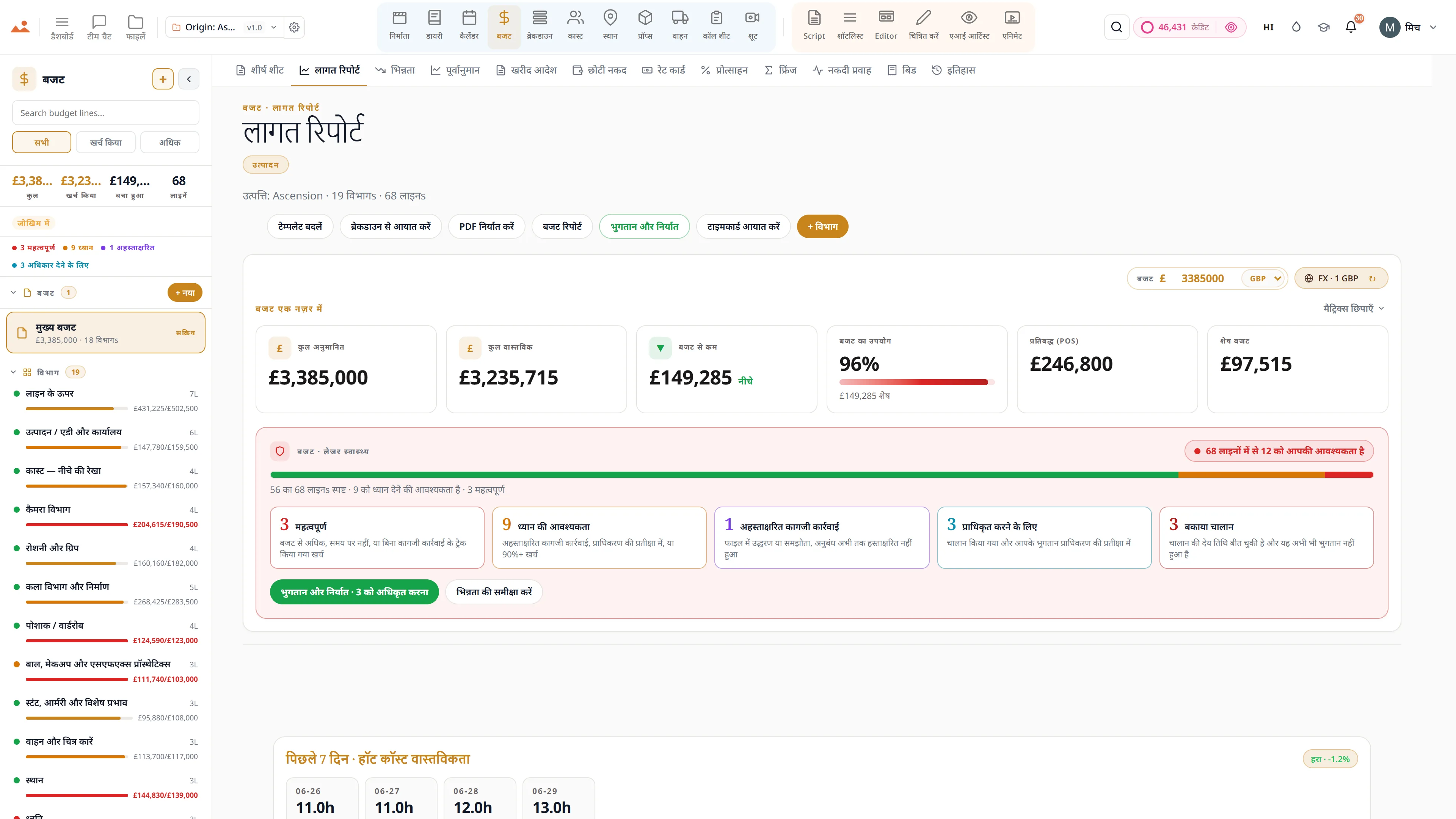Open the notifications bell icon
Screen dimensions: 1456x819
click(1351, 27)
